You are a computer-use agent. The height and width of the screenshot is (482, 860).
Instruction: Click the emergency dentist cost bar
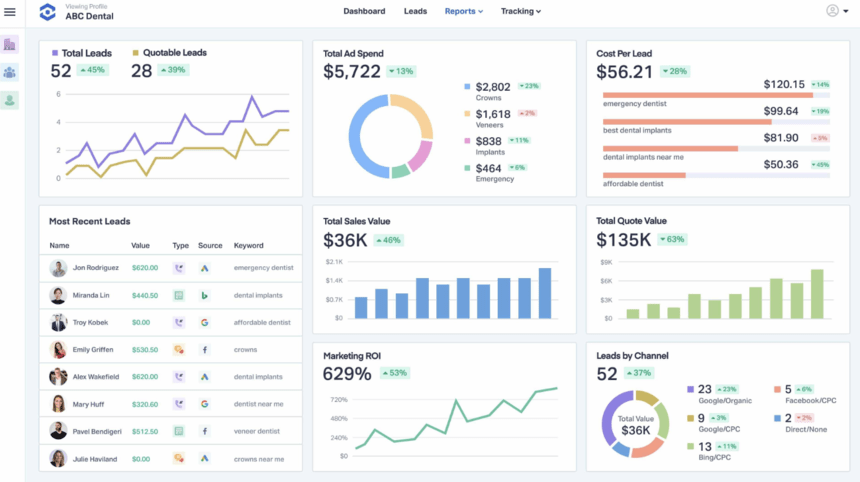tap(716, 95)
